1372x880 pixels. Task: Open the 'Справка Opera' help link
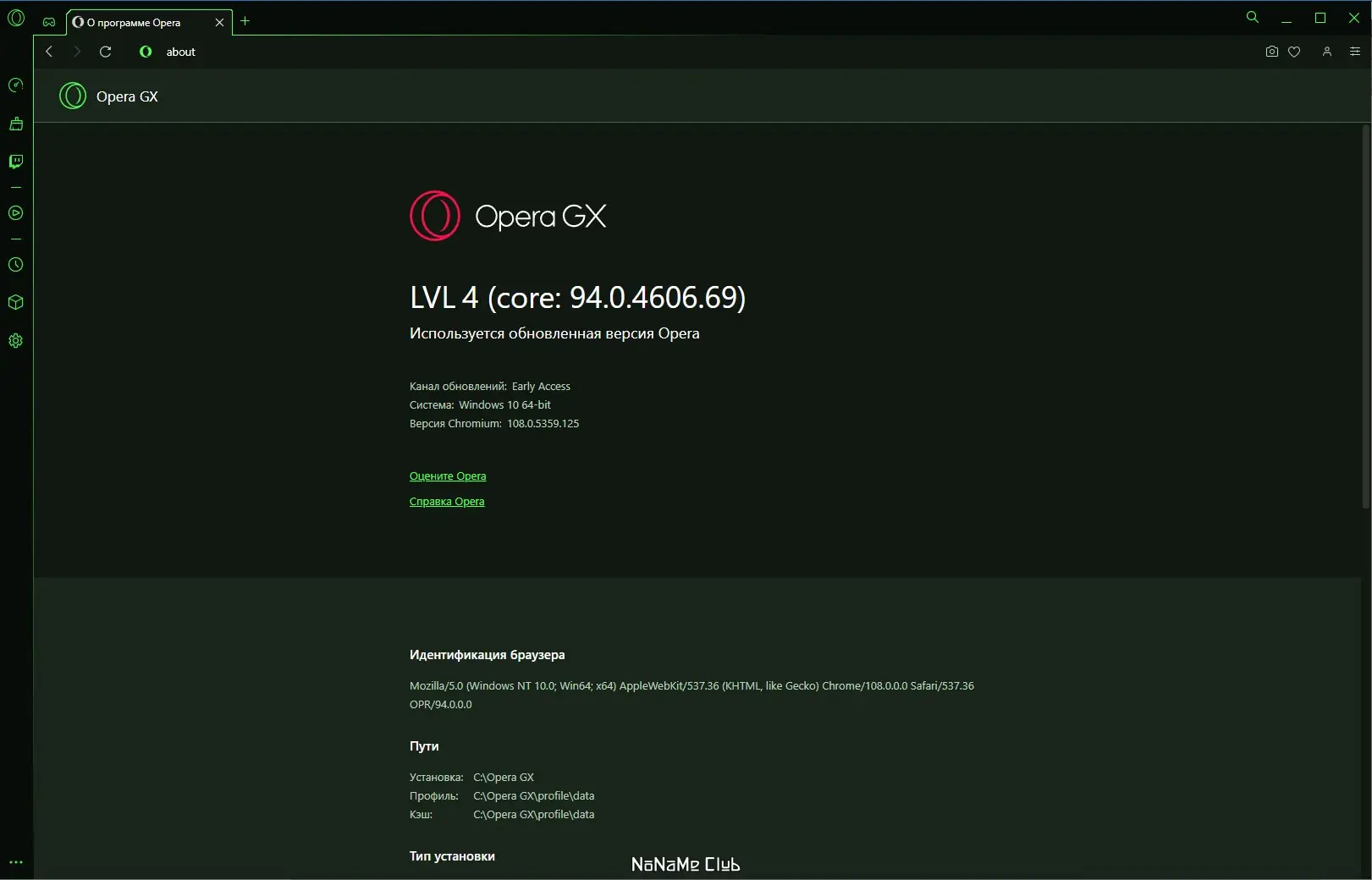coord(447,502)
